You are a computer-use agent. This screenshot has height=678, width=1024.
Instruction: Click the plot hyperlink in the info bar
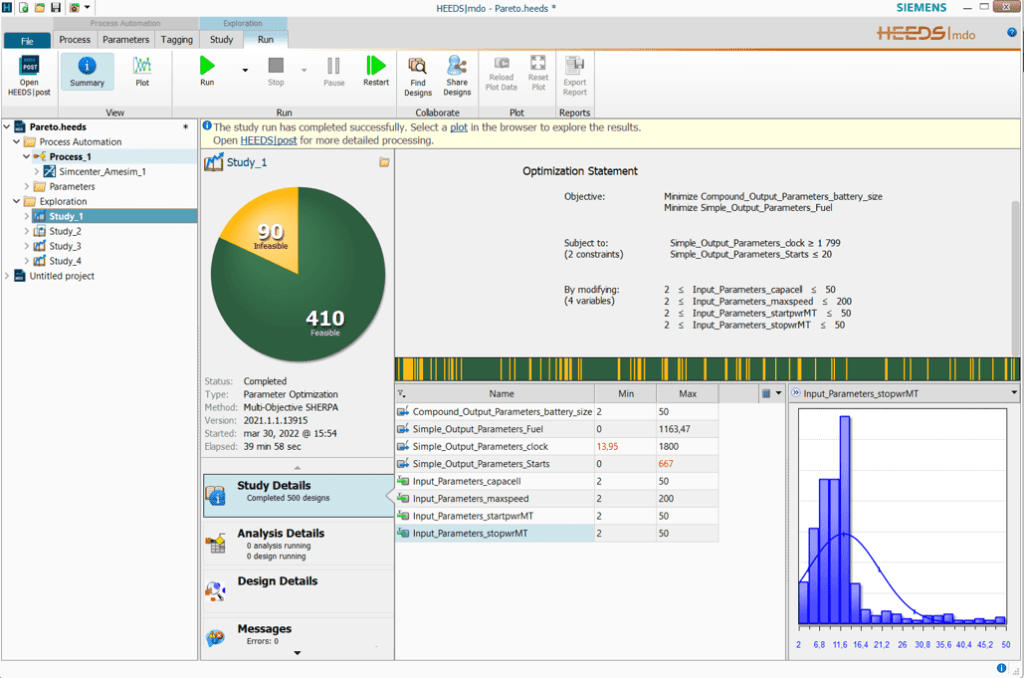tap(458, 128)
